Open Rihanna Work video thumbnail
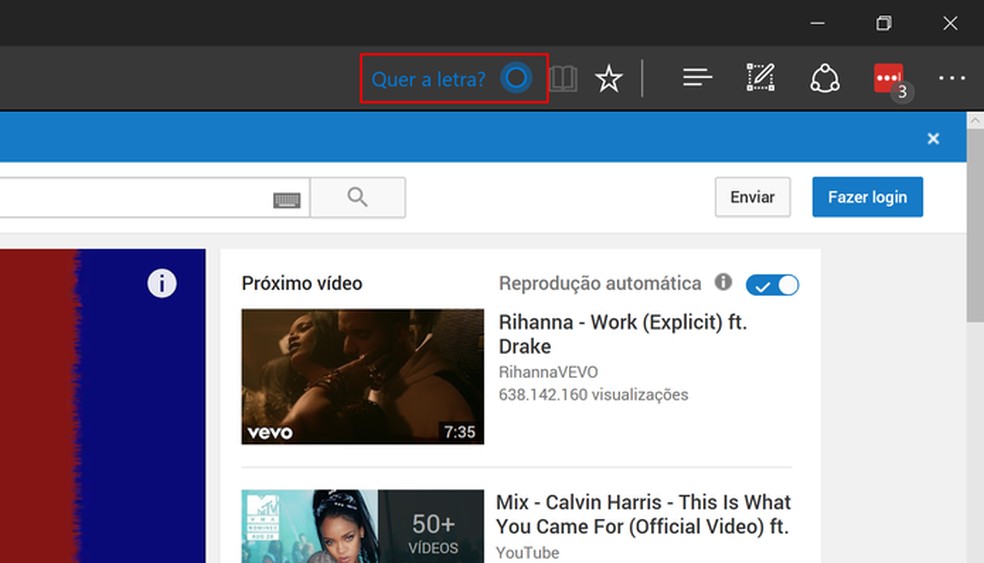984x563 pixels. tap(363, 377)
